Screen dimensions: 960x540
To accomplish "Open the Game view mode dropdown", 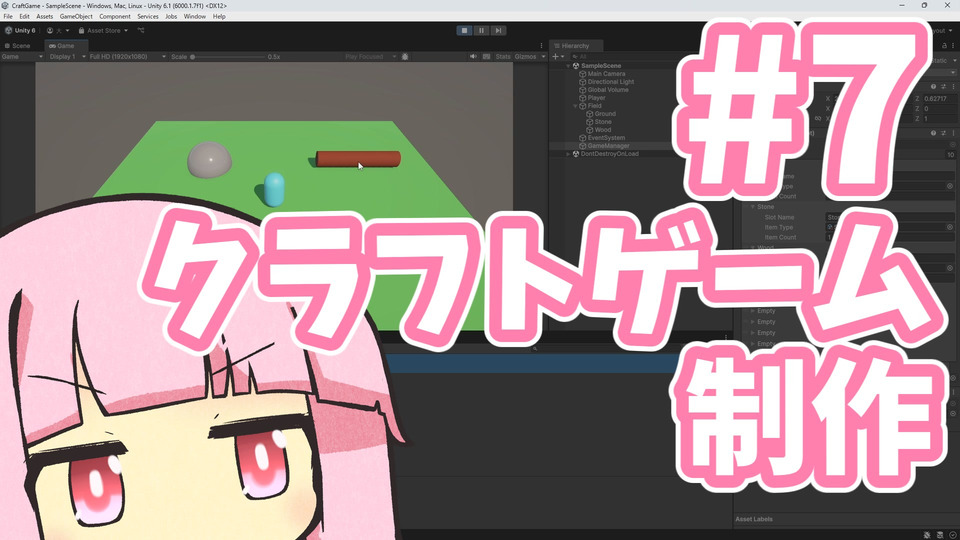I will (x=22, y=56).
